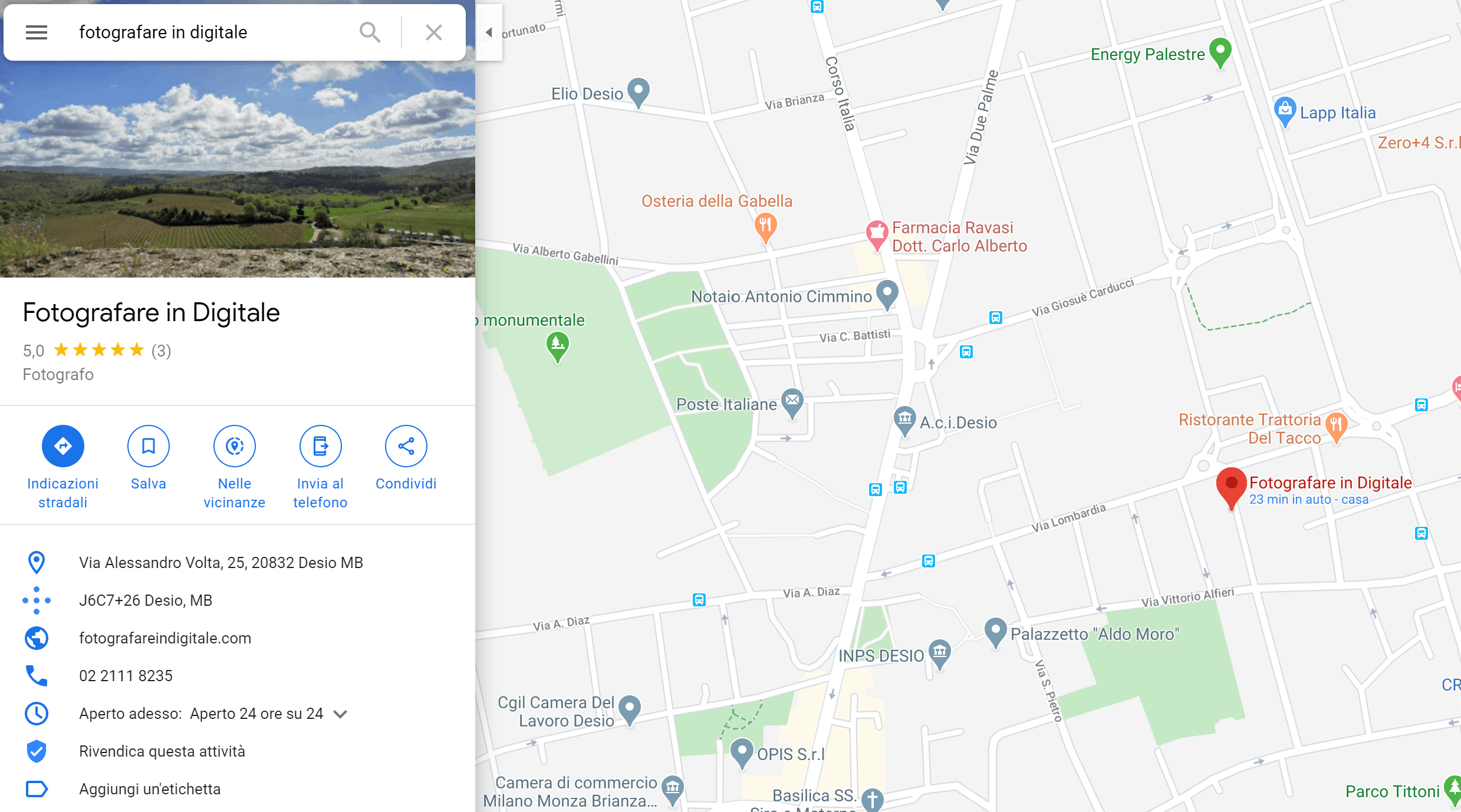Viewport: 1461px width, 812px height.
Task: Clear the search with X icon
Action: pos(434,32)
